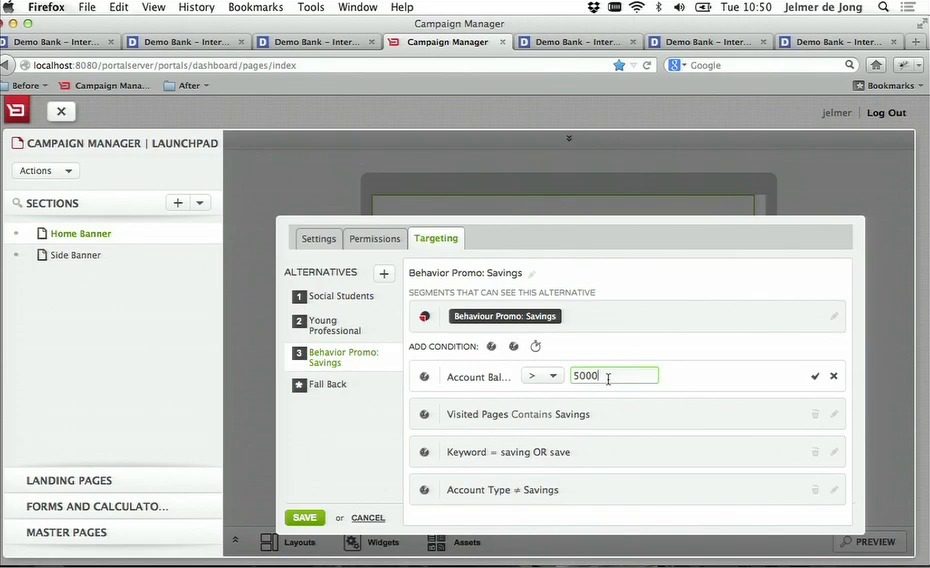Edit the Behaviour Promo: Savings segment row
The image size is (930, 568).
[x=834, y=316]
